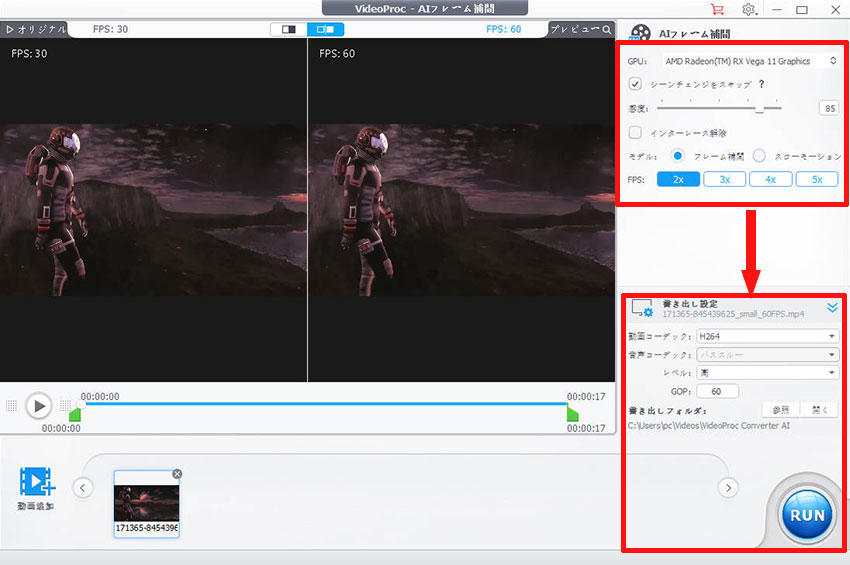Viewport: 850px width, 565px height.
Task: Switch to single-pane view mode
Action: 288,29
